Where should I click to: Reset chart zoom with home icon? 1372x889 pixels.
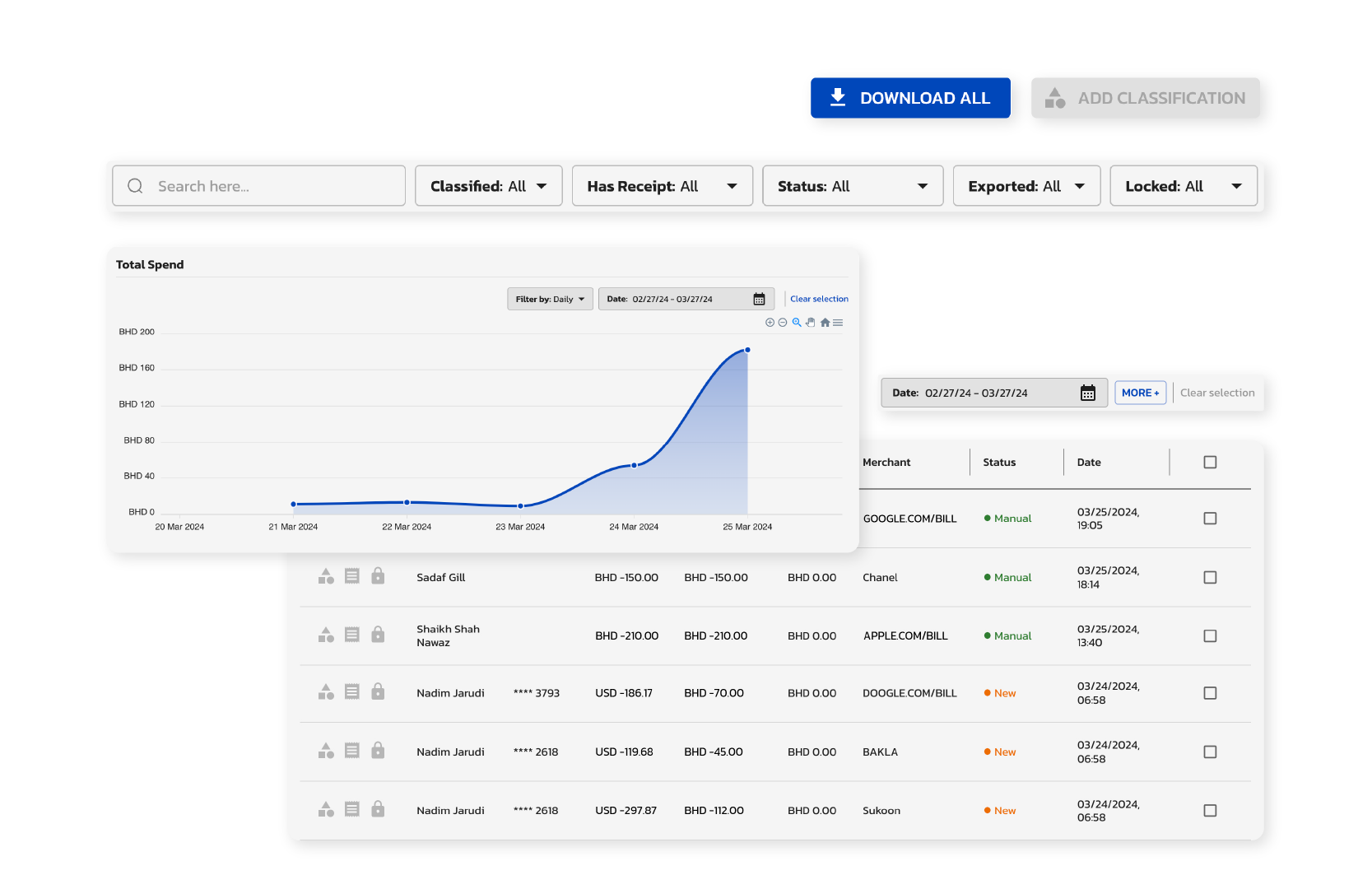(825, 323)
